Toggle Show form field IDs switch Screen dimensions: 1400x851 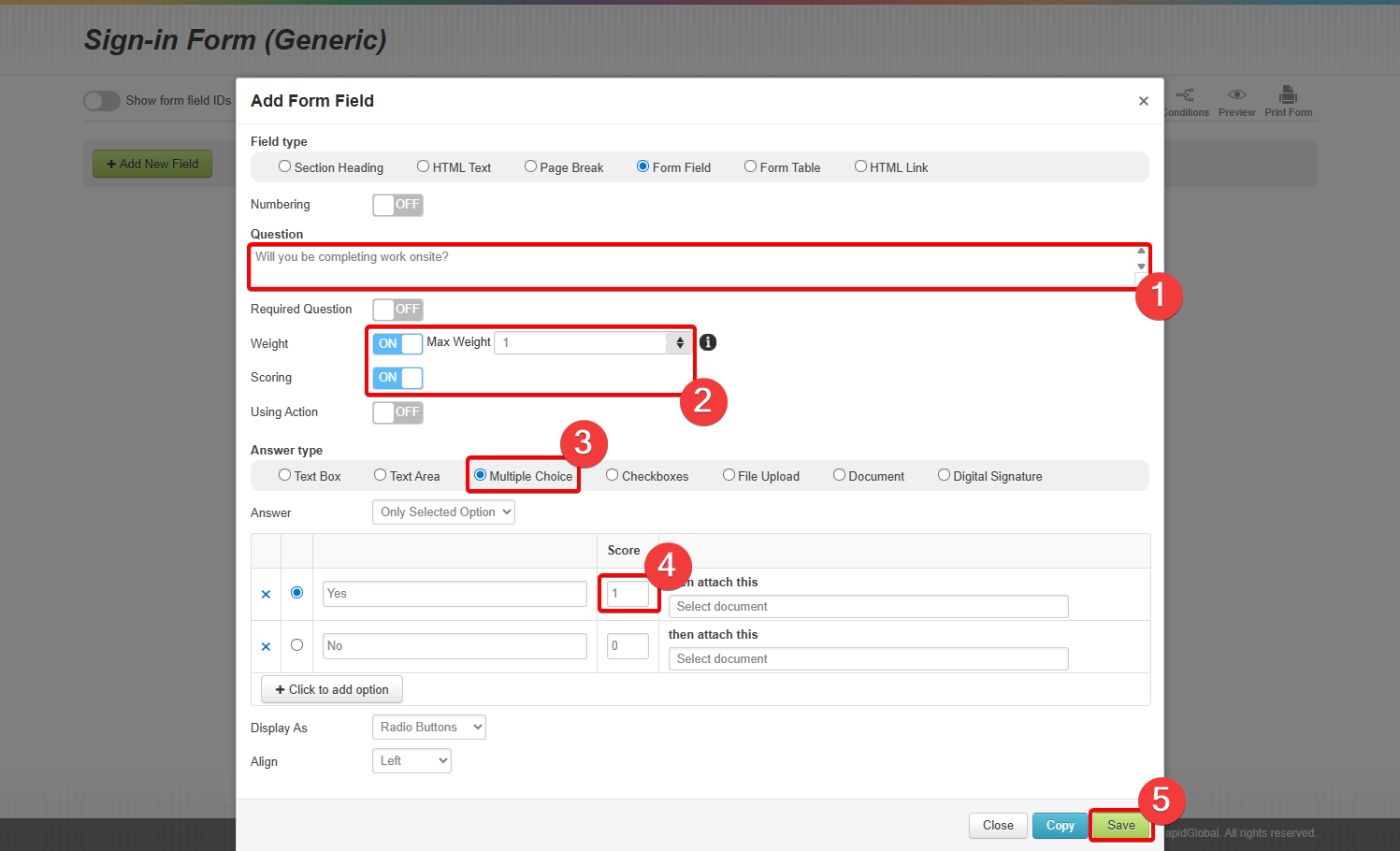(x=102, y=101)
